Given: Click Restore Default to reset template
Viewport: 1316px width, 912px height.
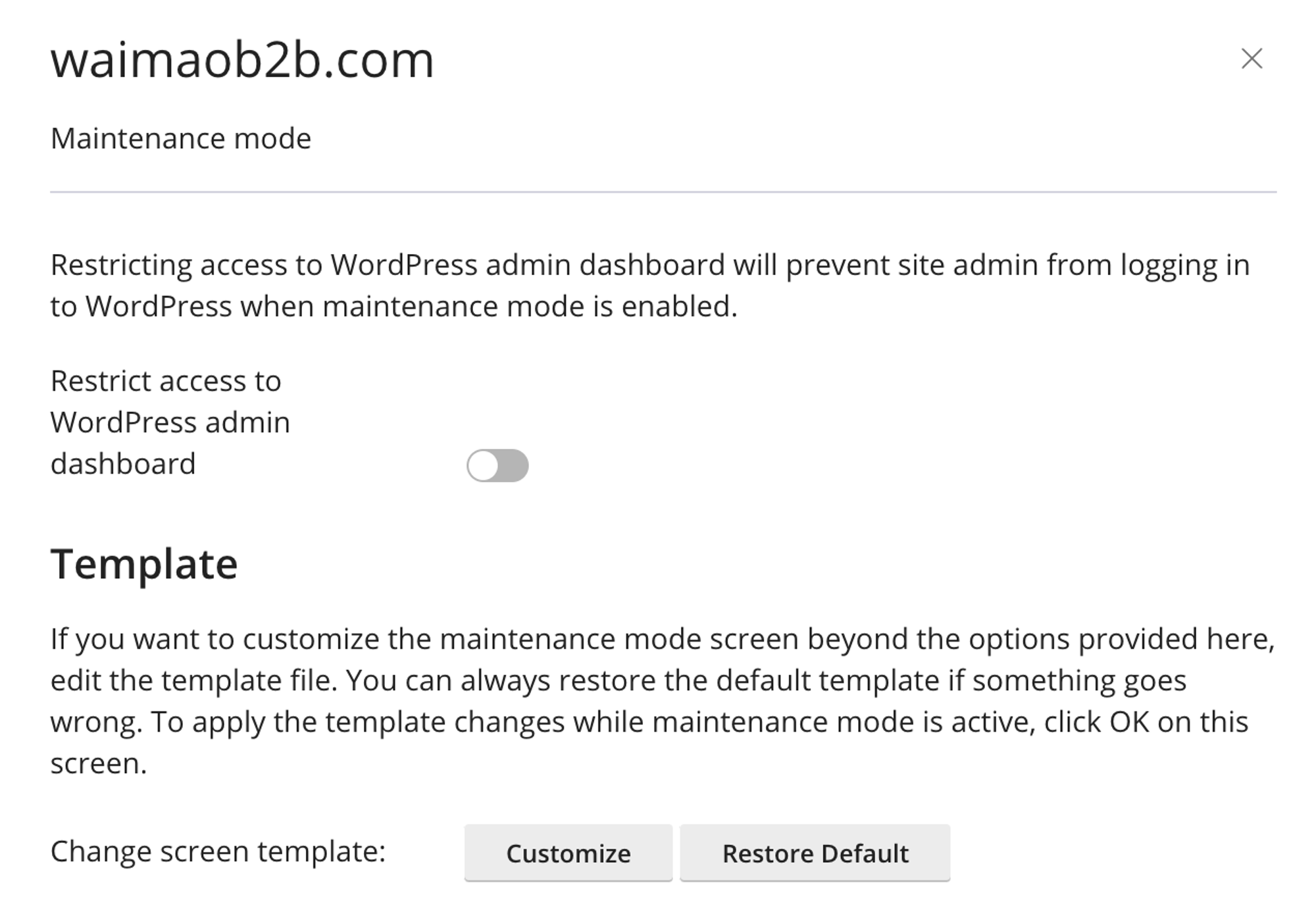Looking at the screenshot, I should point(815,853).
